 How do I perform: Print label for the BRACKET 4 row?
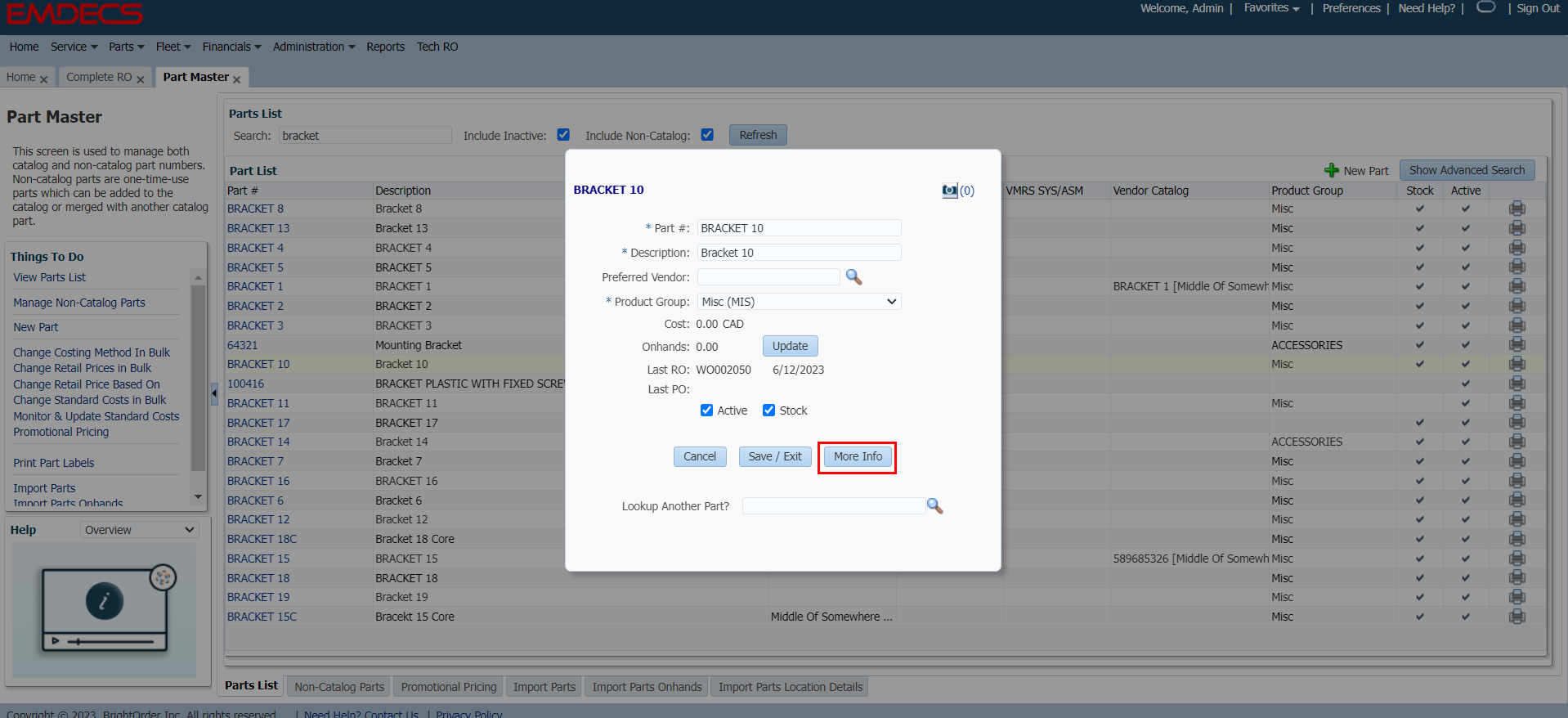click(1517, 248)
